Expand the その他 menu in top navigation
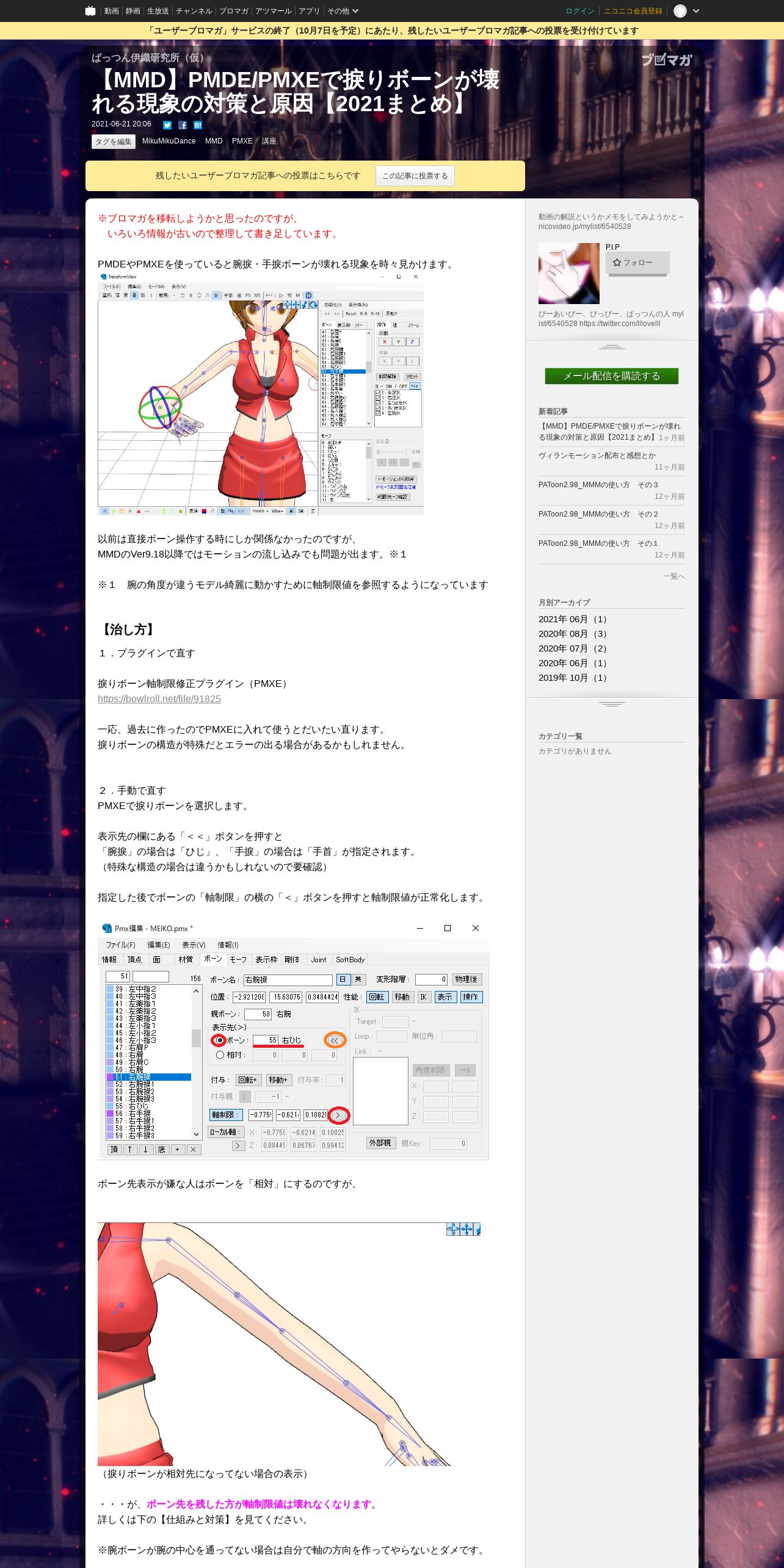 tap(343, 11)
